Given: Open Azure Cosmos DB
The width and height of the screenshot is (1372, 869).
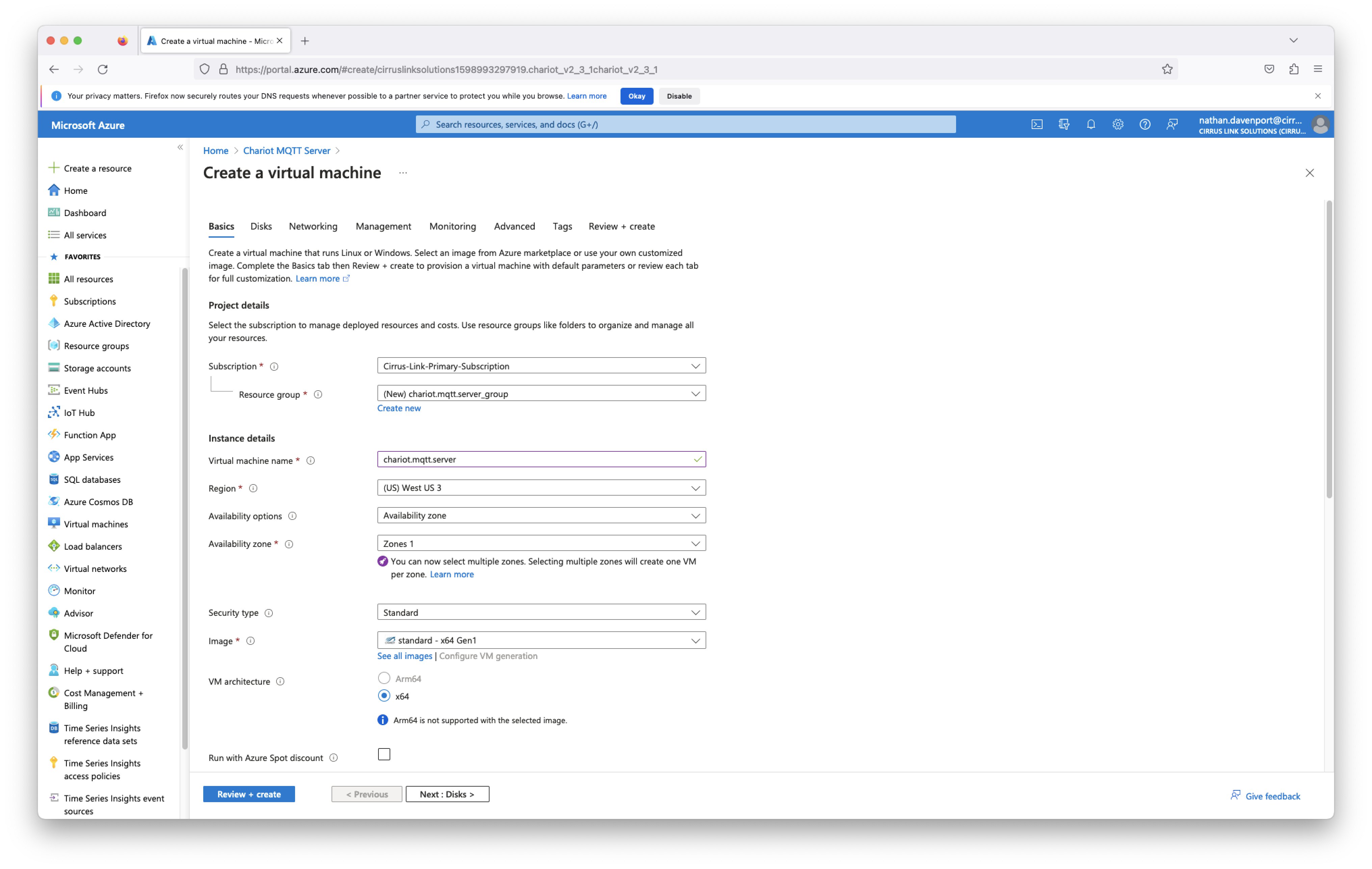Looking at the screenshot, I should [x=98, y=501].
